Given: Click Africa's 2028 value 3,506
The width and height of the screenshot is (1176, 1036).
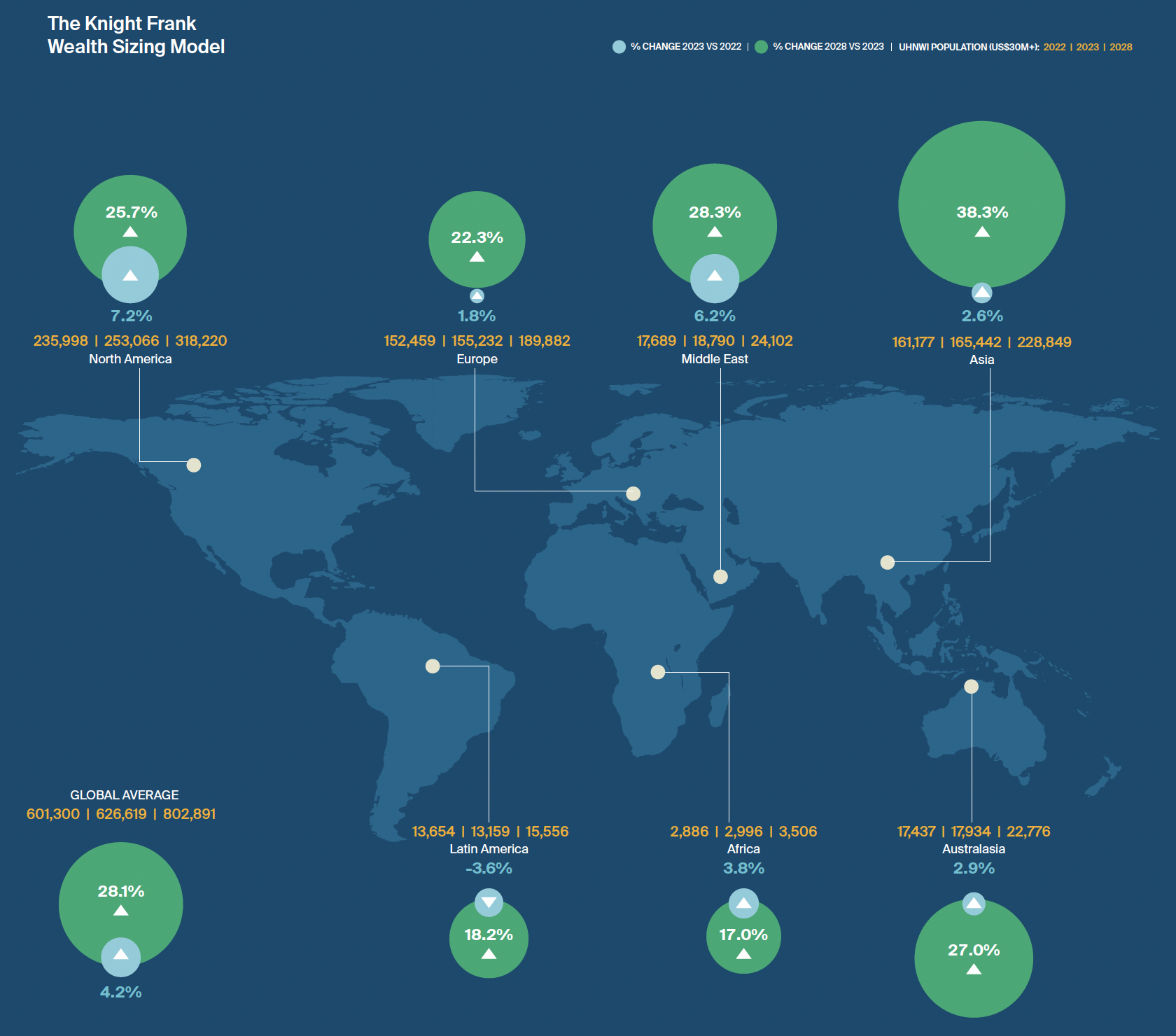Looking at the screenshot, I should pyautogui.click(x=797, y=832).
